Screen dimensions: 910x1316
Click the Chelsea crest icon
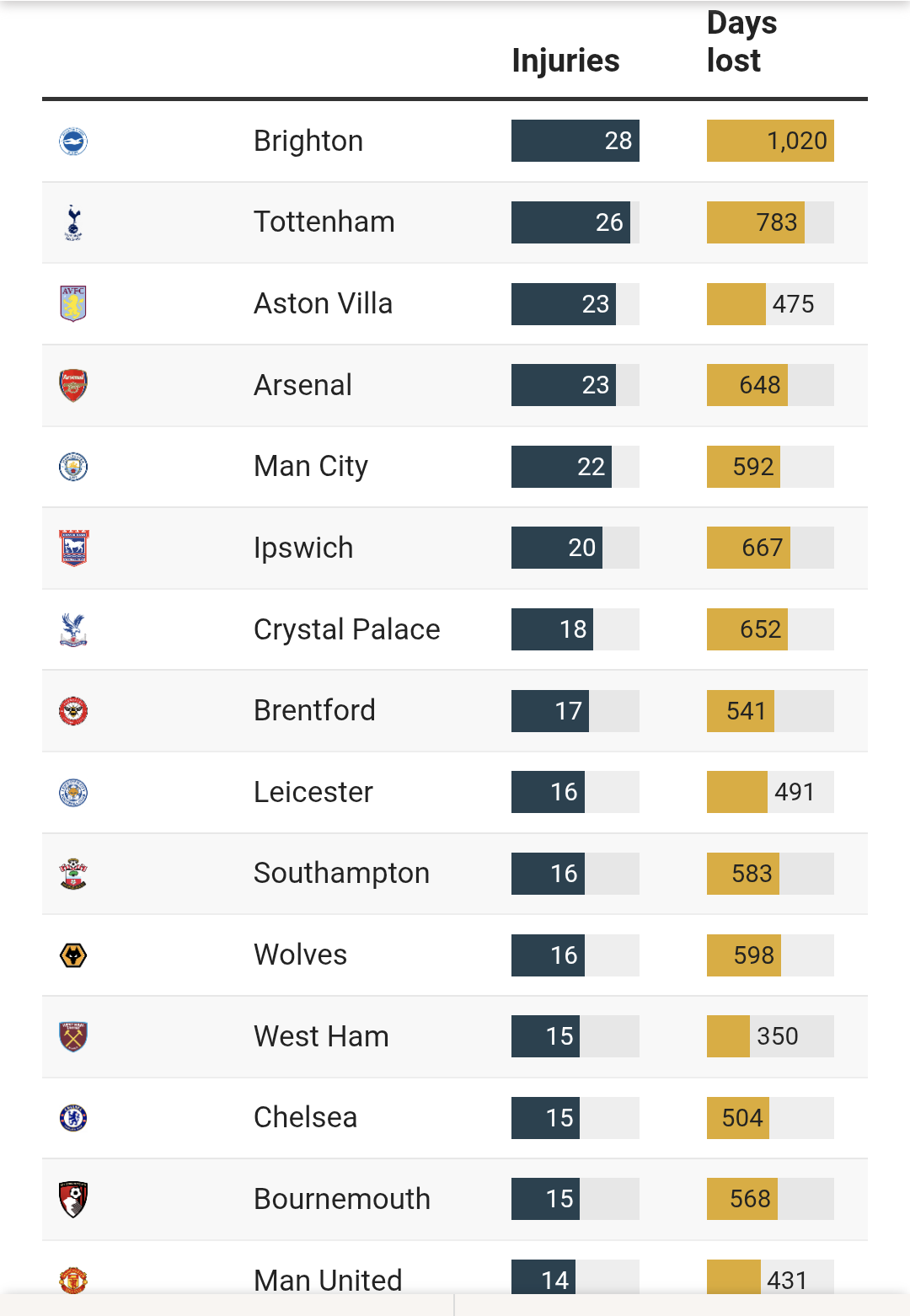tap(73, 1117)
